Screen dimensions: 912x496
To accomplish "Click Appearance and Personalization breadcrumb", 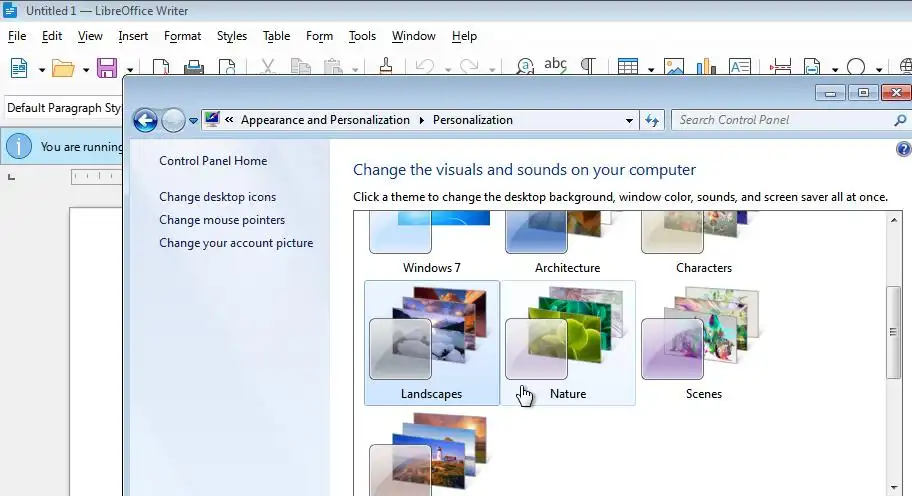I will tap(325, 120).
